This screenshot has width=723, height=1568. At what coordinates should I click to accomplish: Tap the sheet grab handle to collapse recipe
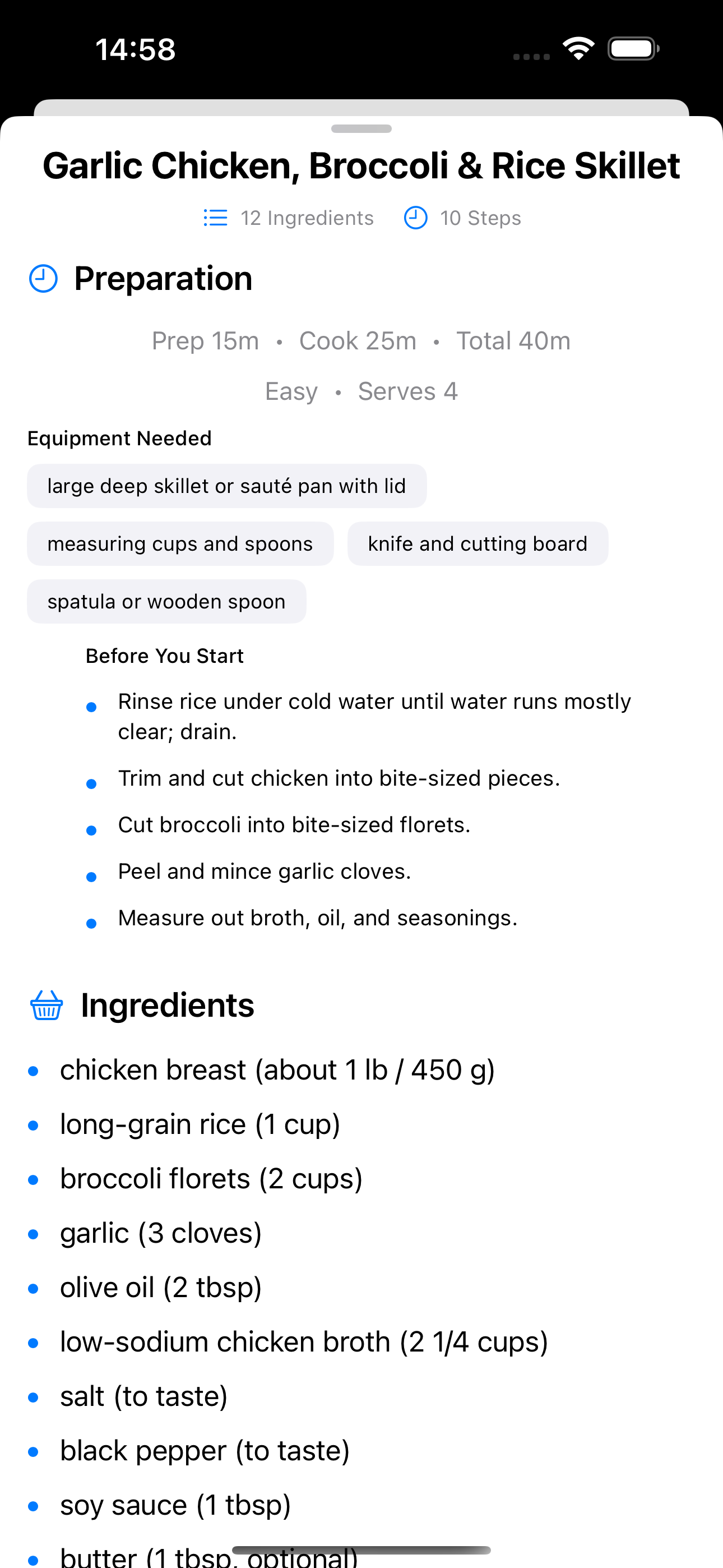coord(361,128)
